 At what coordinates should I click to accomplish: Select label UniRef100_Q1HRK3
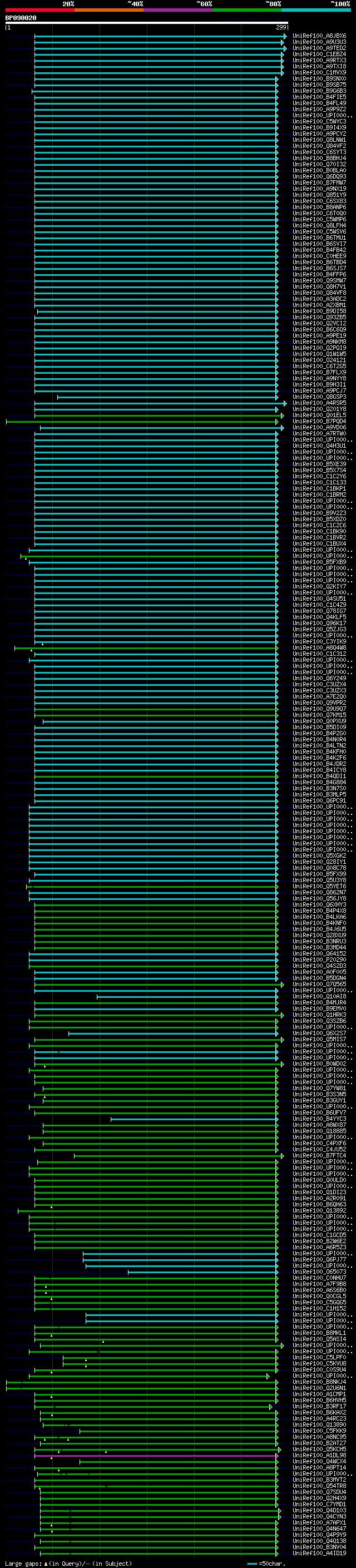(319, 1015)
